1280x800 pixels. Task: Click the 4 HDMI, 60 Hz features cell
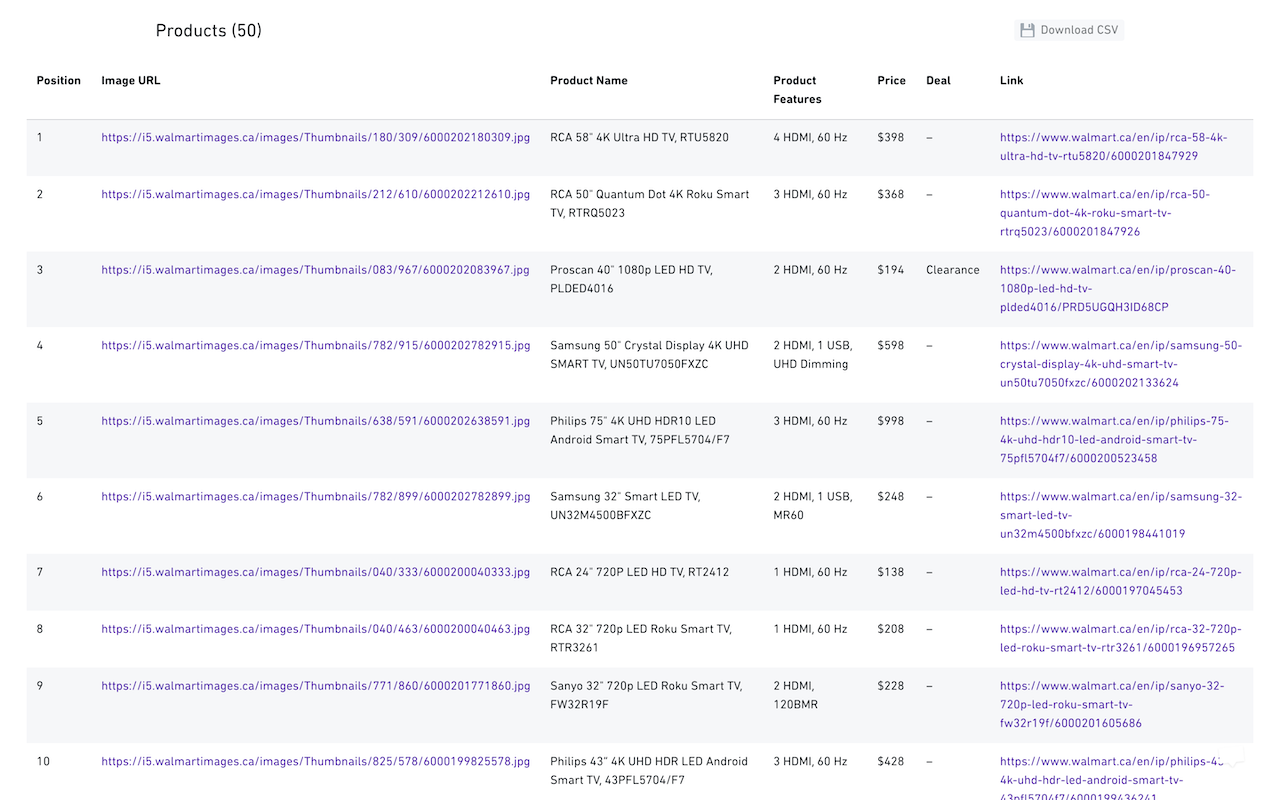(810, 137)
